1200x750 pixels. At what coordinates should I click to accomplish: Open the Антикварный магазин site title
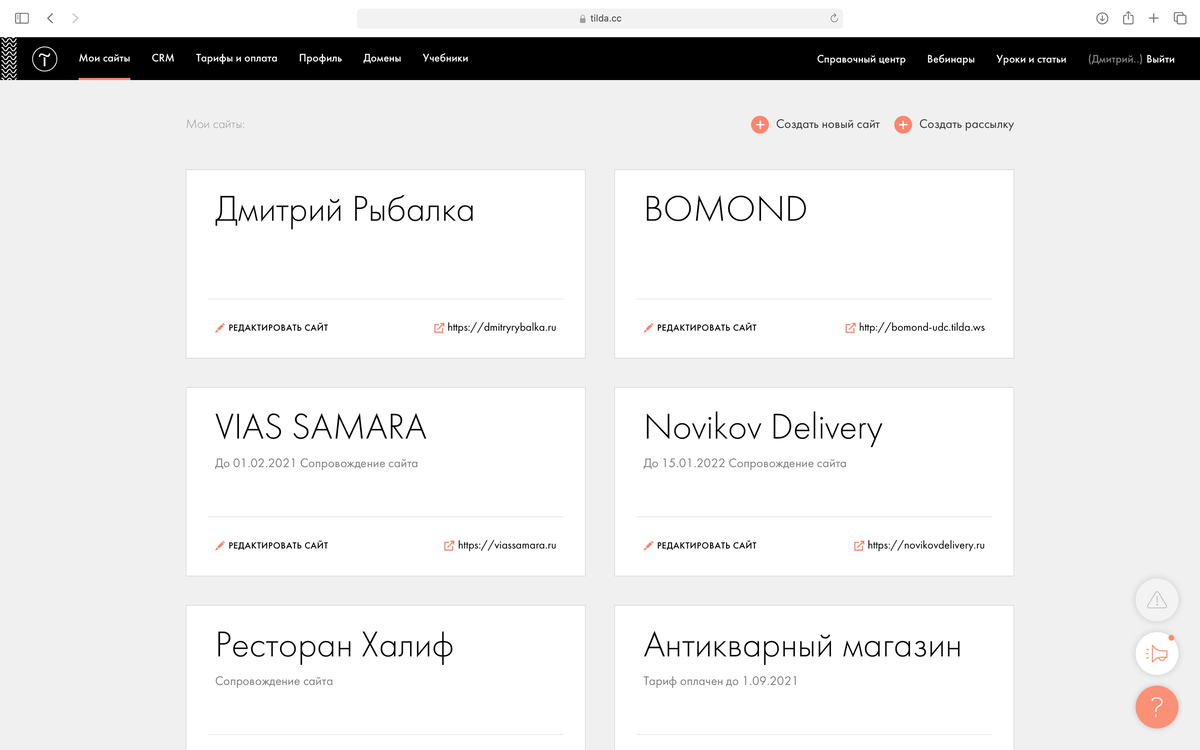[x=803, y=646]
